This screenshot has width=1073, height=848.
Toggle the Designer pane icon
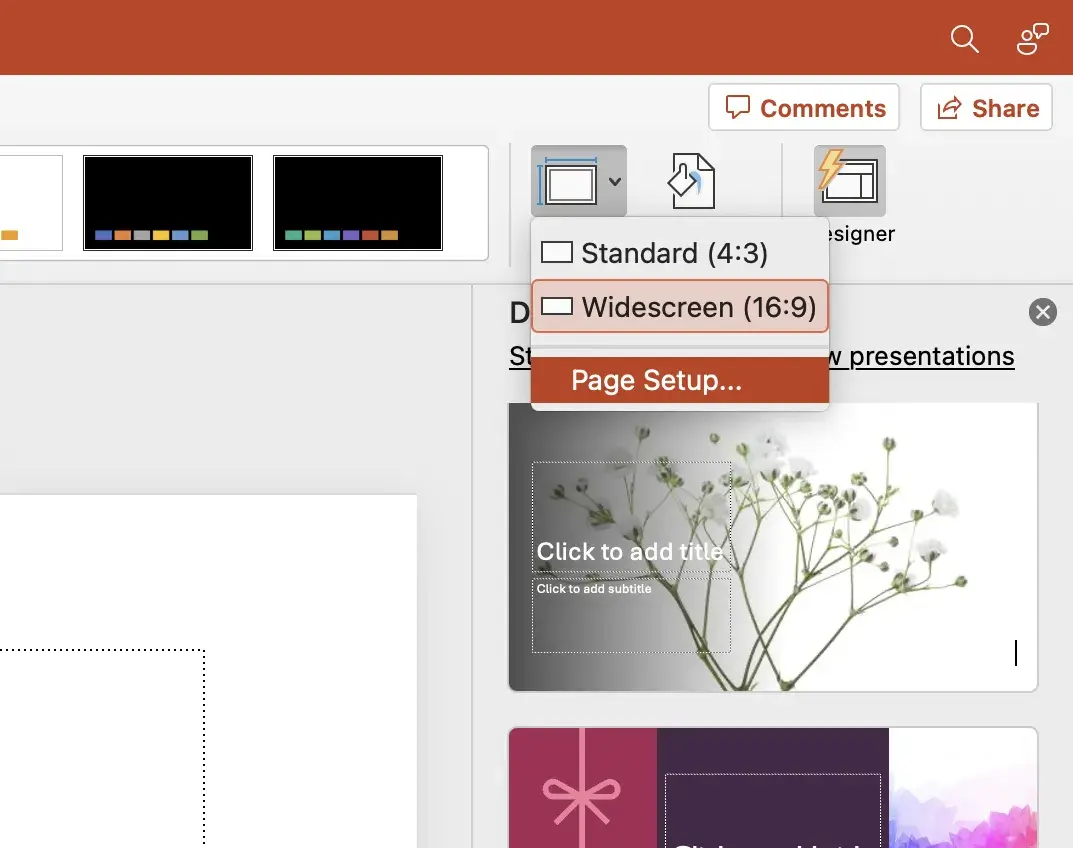(x=849, y=181)
